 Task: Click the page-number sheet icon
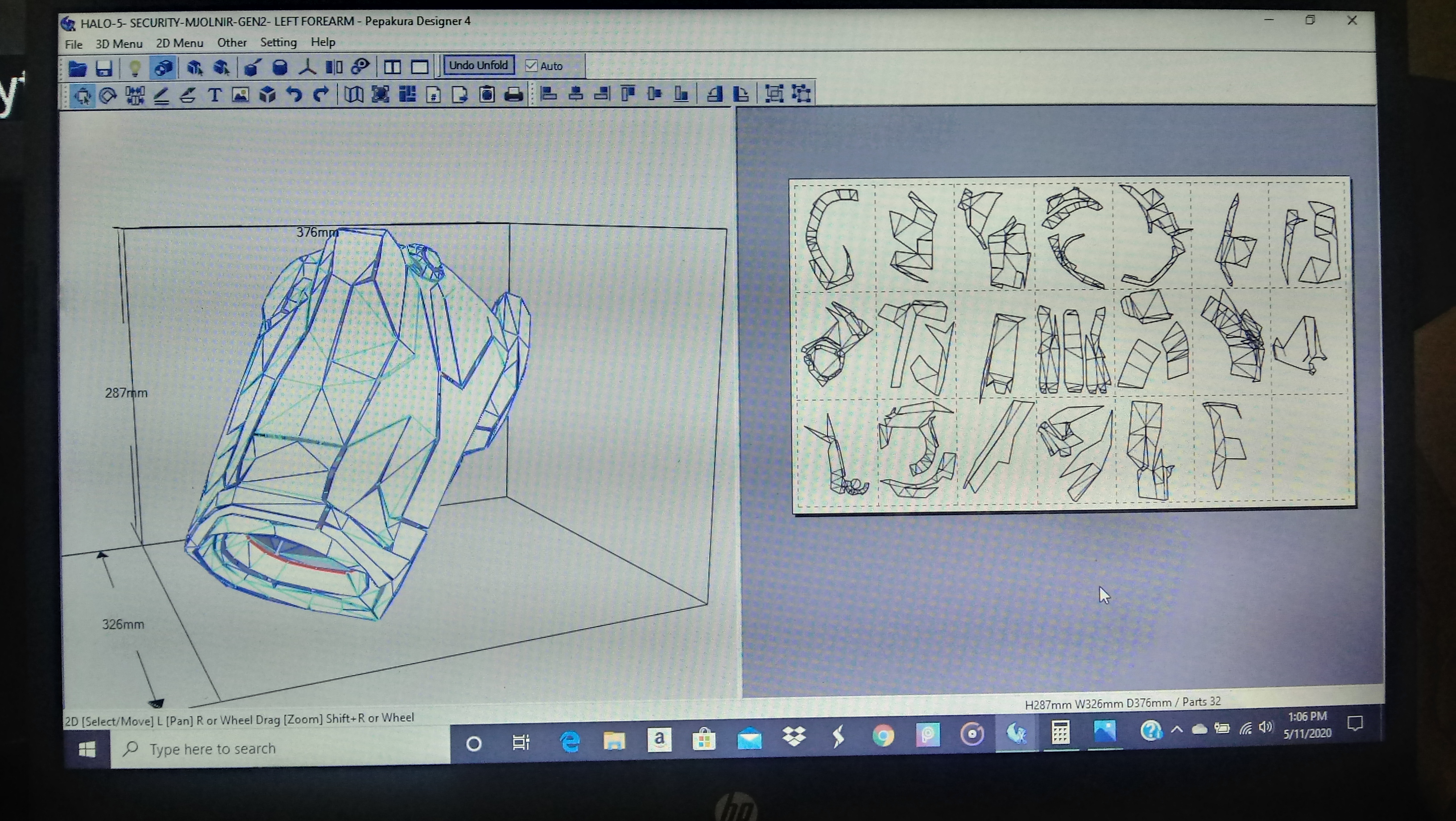(x=434, y=95)
